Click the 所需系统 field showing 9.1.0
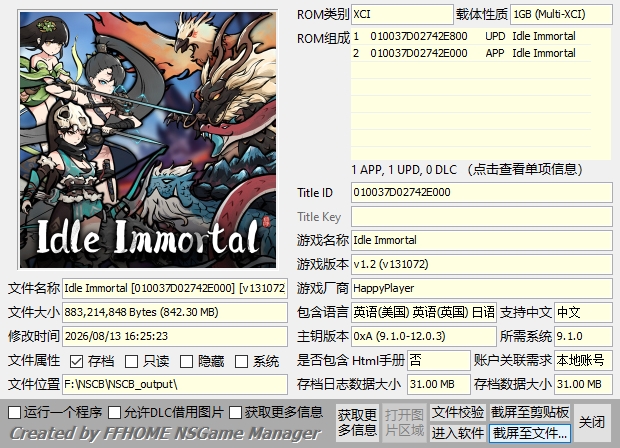Viewport: 620px width, 448px height. 583,336
